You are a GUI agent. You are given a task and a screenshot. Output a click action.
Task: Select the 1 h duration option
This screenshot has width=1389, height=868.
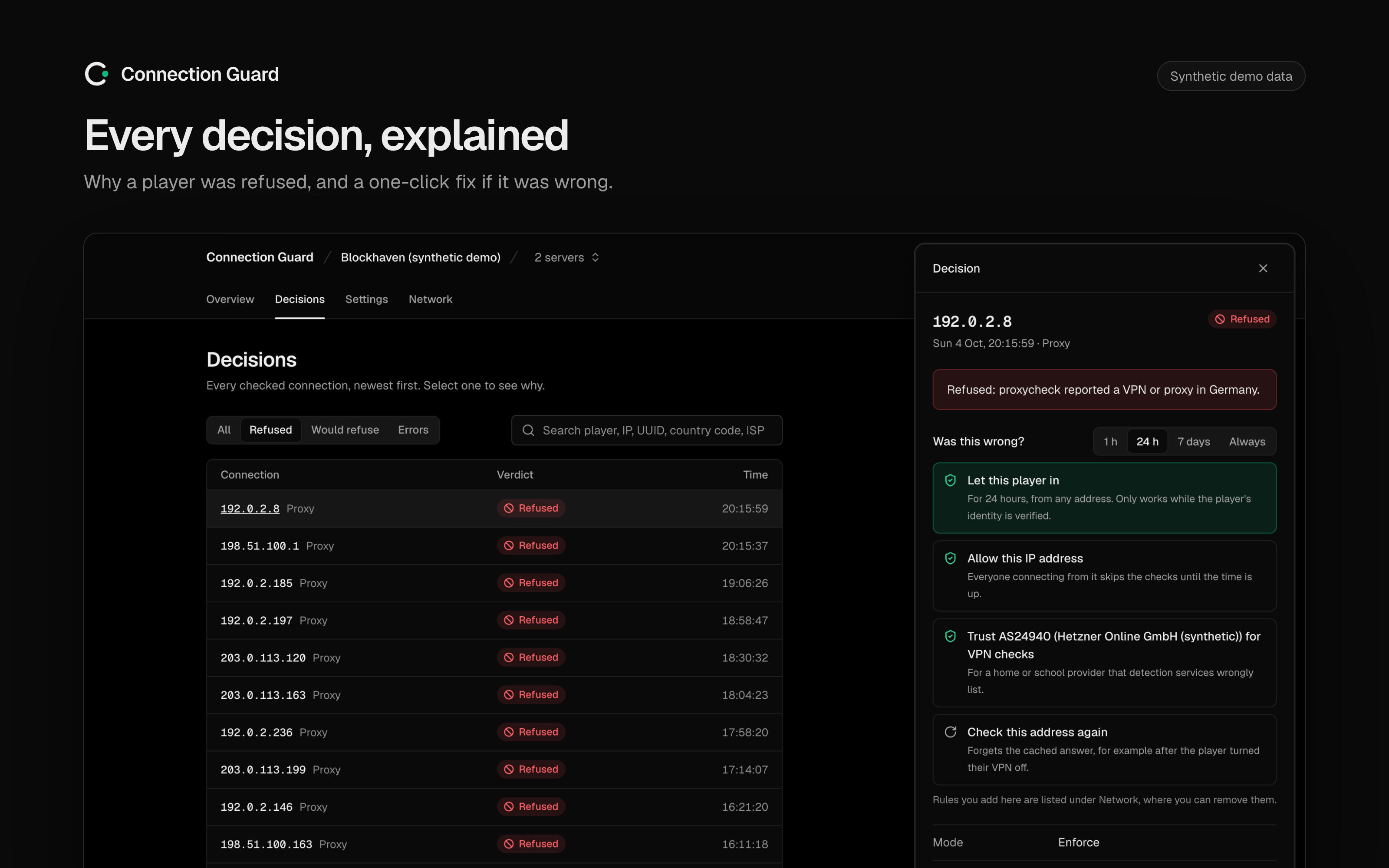coord(1110,441)
